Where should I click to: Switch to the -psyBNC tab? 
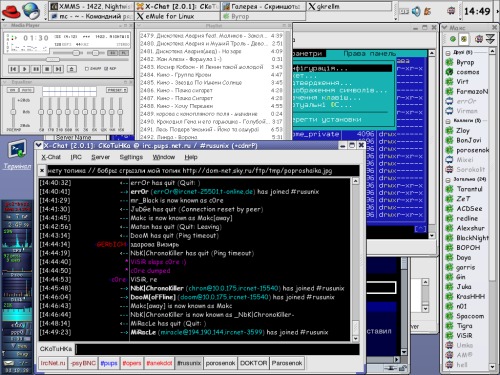(83, 363)
